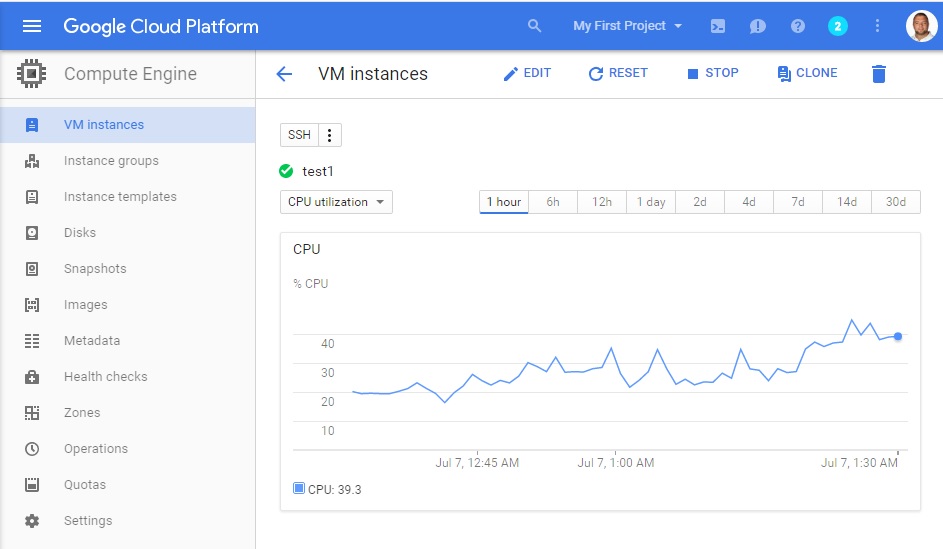Click the search magnifier icon
Screen dimensions: 943x549
(x=534, y=26)
